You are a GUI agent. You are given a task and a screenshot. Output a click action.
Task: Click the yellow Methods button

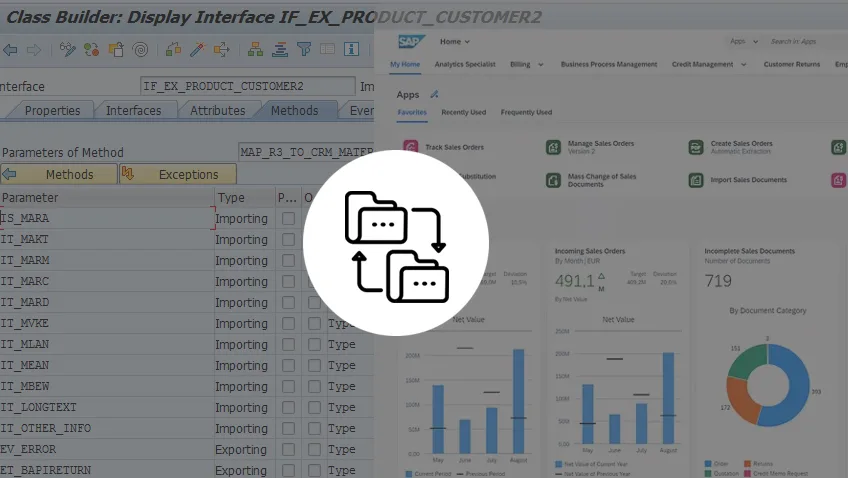click(x=59, y=174)
